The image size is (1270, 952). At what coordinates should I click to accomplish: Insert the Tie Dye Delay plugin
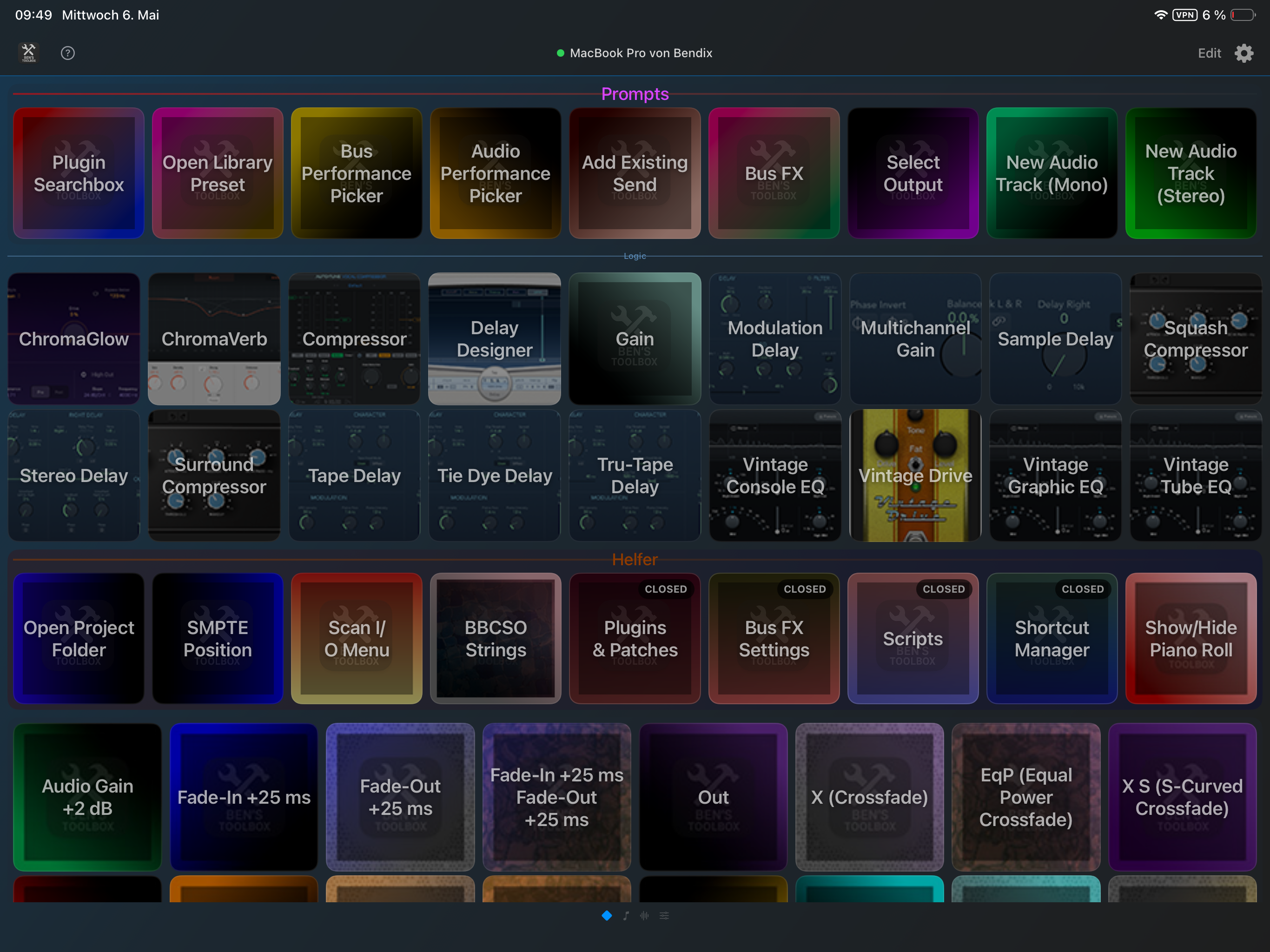pos(494,476)
